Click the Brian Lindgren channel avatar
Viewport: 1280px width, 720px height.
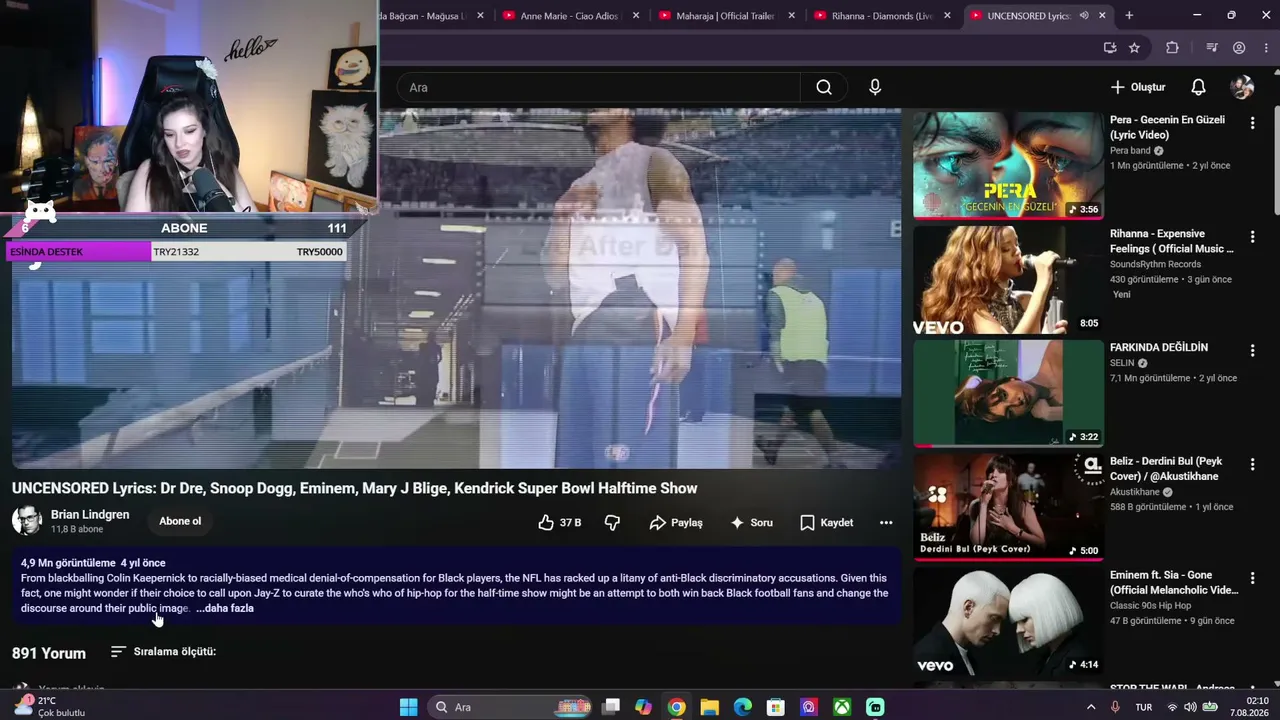click(x=27, y=521)
